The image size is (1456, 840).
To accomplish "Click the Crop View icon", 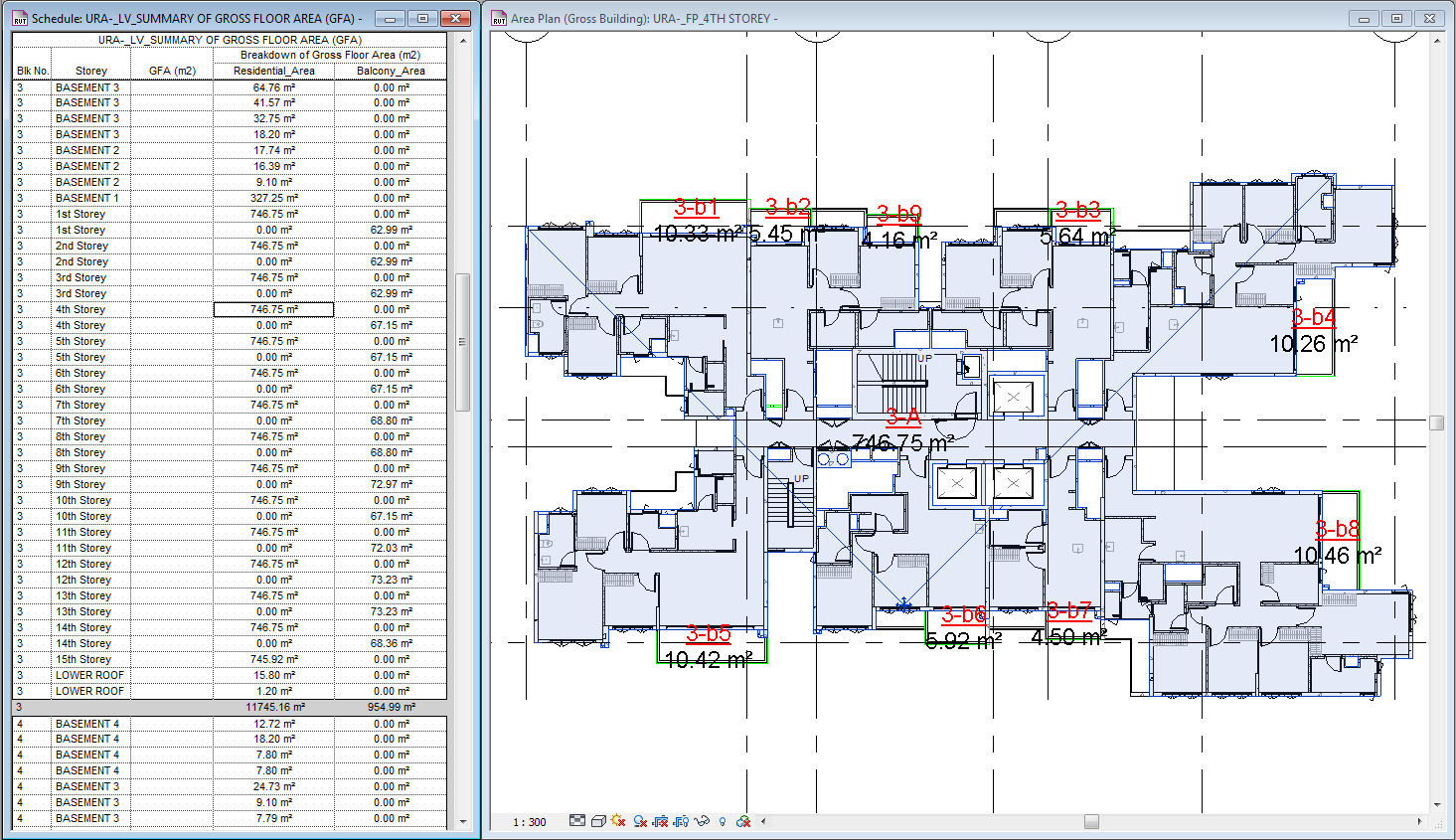I will (x=661, y=821).
